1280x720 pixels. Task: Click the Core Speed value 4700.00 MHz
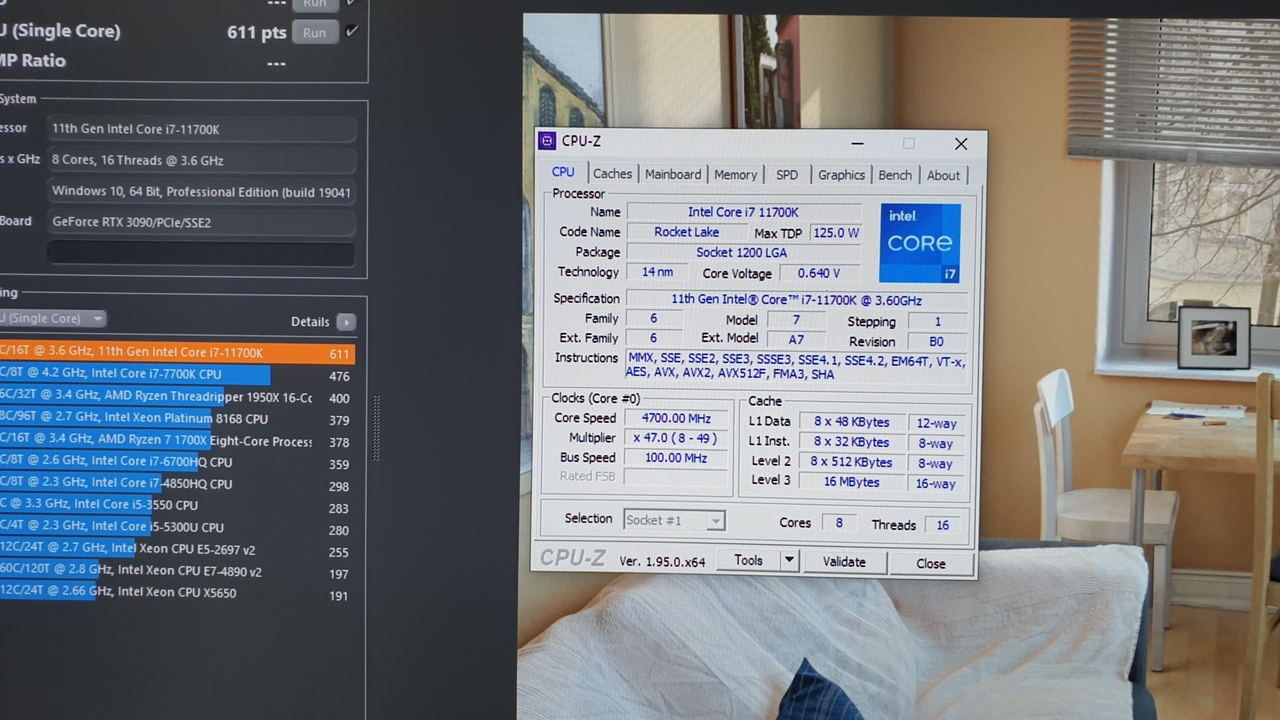(677, 418)
